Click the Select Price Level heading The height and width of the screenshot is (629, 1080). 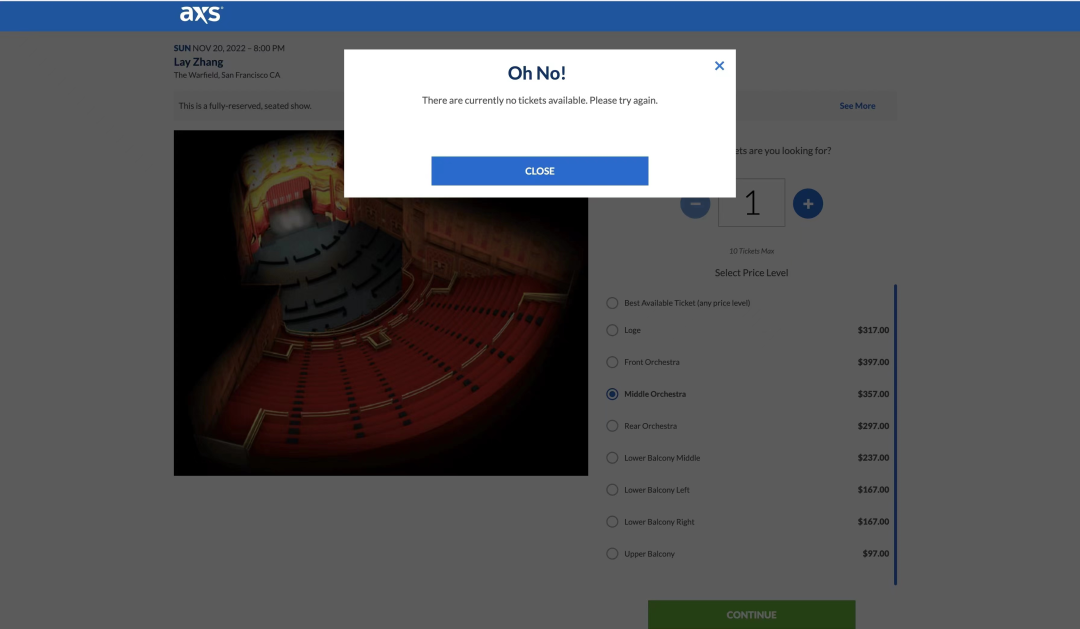point(751,273)
